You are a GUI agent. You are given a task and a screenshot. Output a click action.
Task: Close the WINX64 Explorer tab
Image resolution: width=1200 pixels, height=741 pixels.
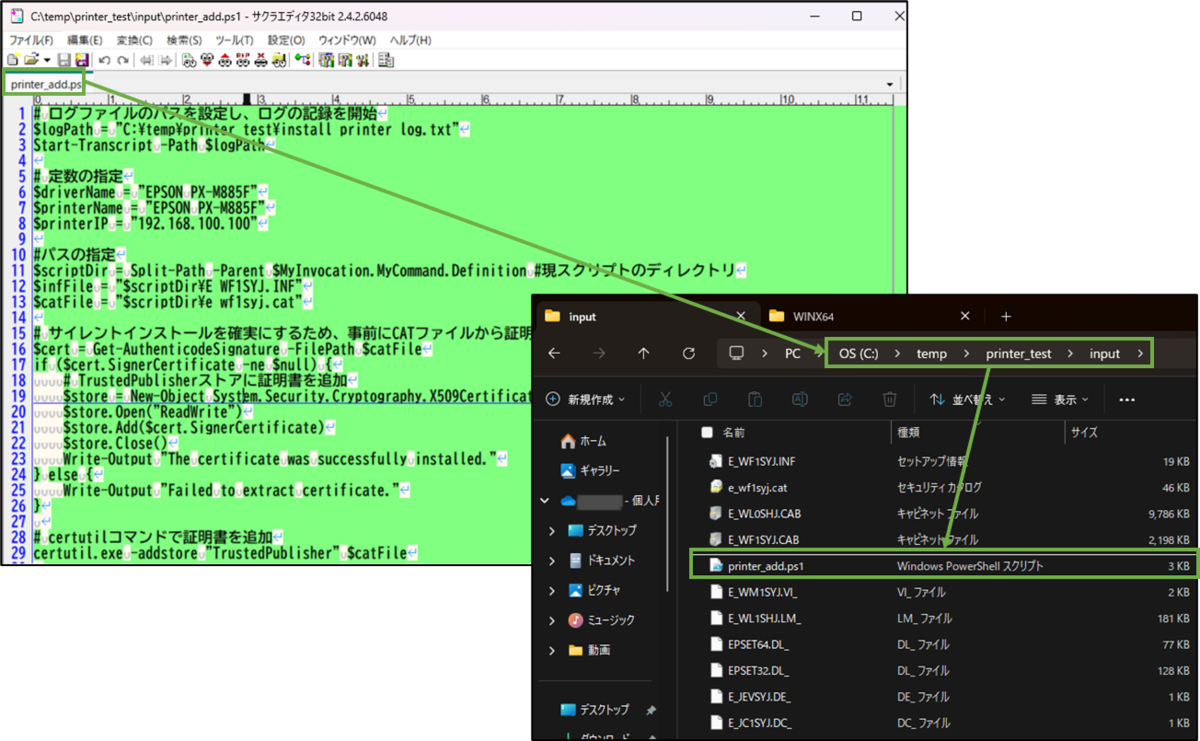(x=964, y=316)
